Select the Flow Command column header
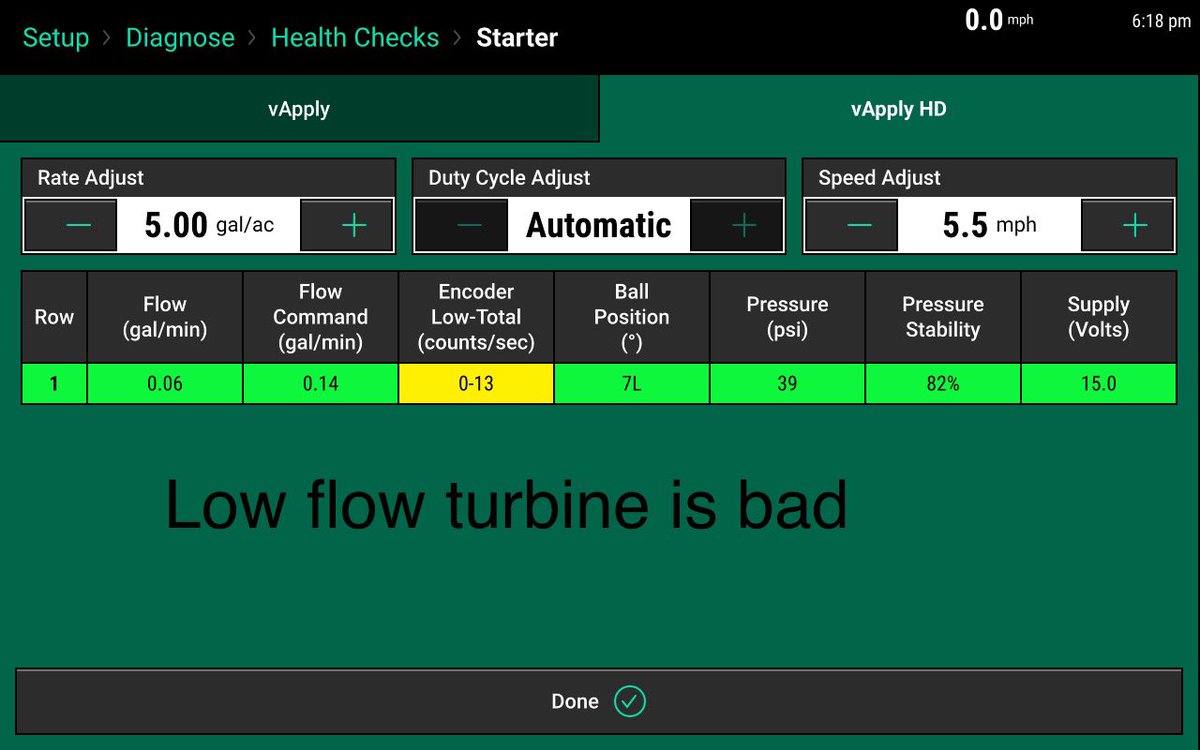Image resolution: width=1200 pixels, height=750 pixels. (321, 317)
